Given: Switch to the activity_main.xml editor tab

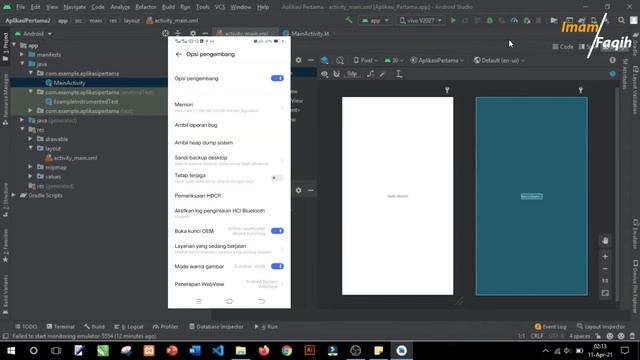Looking at the screenshot, I should (x=246, y=33).
